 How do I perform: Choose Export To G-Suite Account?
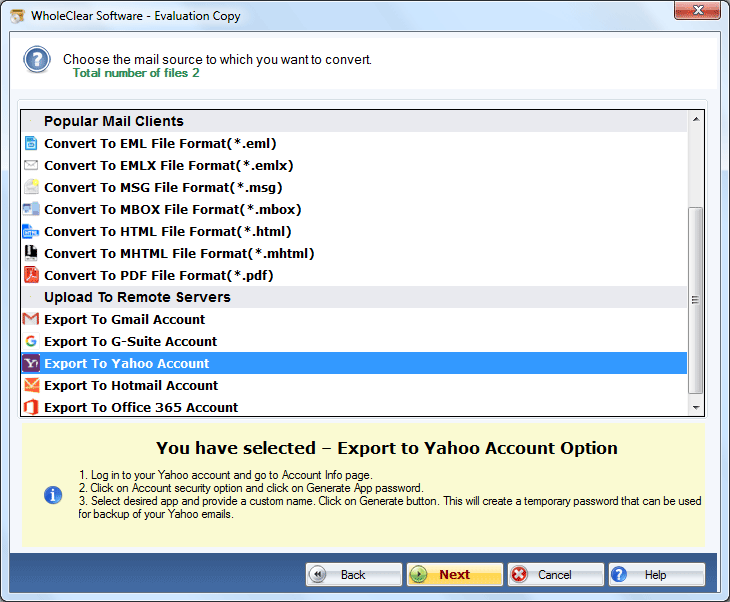[354, 341]
